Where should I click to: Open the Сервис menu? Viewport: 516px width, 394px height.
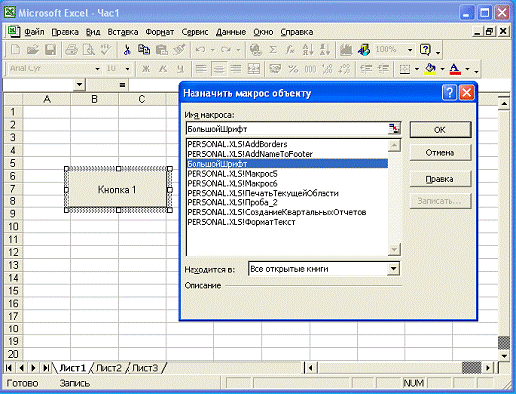(195, 32)
